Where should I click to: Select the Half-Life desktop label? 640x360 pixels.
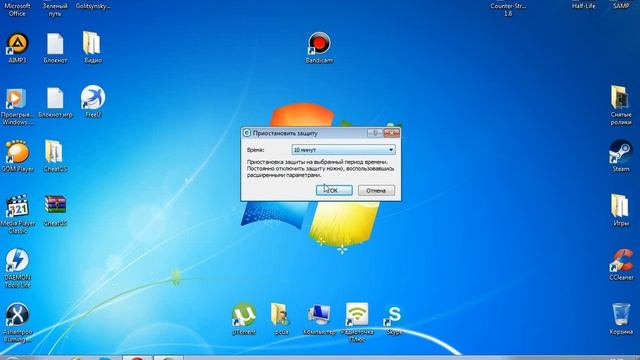coord(583,6)
